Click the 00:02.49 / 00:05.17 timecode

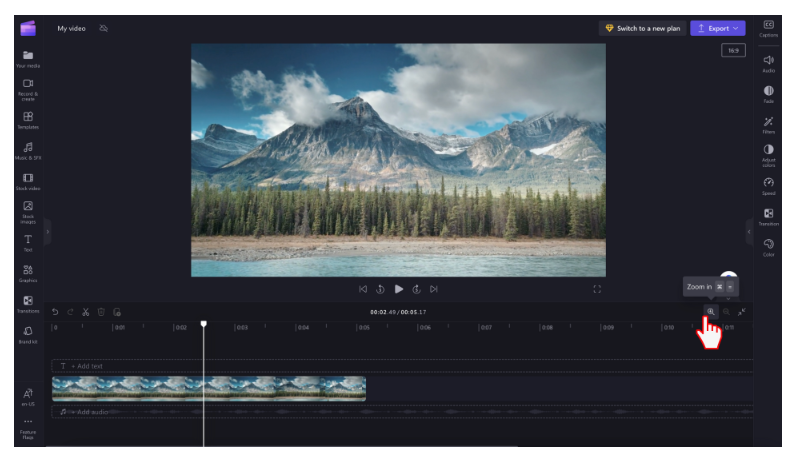398,312
